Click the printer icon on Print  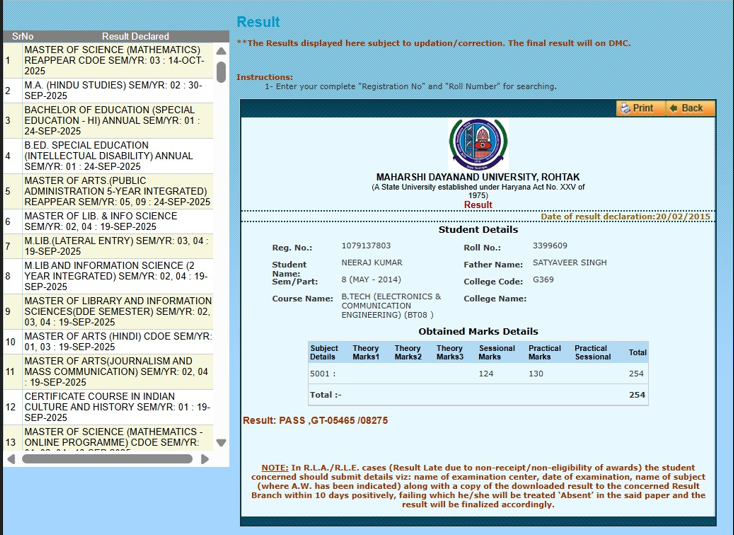625,108
